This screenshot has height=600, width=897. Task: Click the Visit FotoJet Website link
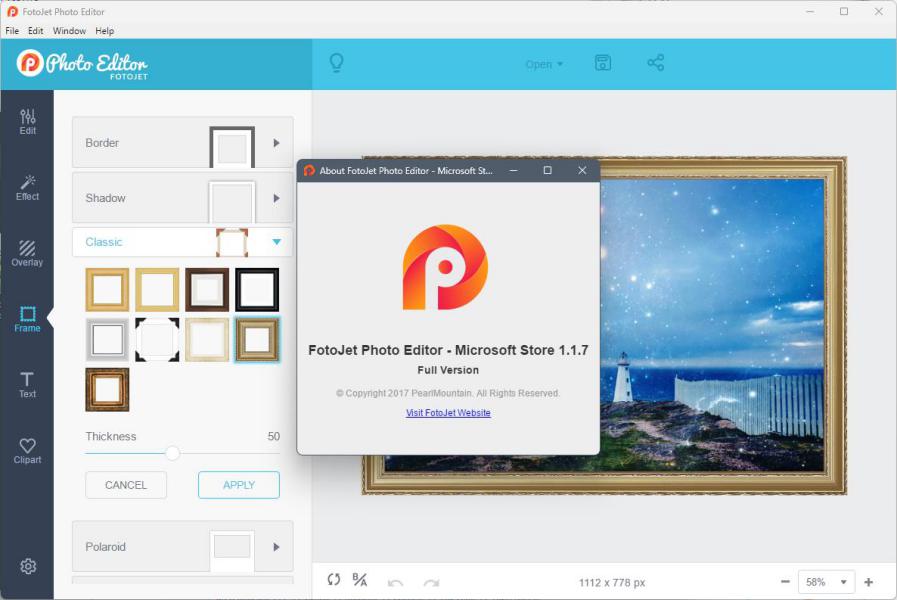click(x=448, y=412)
